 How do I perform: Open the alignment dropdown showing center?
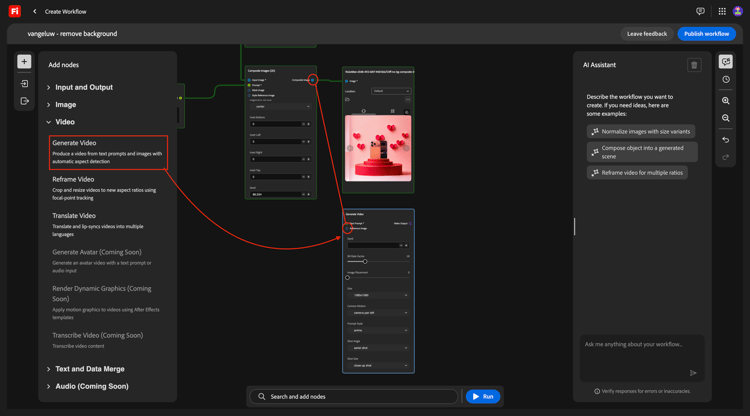pos(280,107)
